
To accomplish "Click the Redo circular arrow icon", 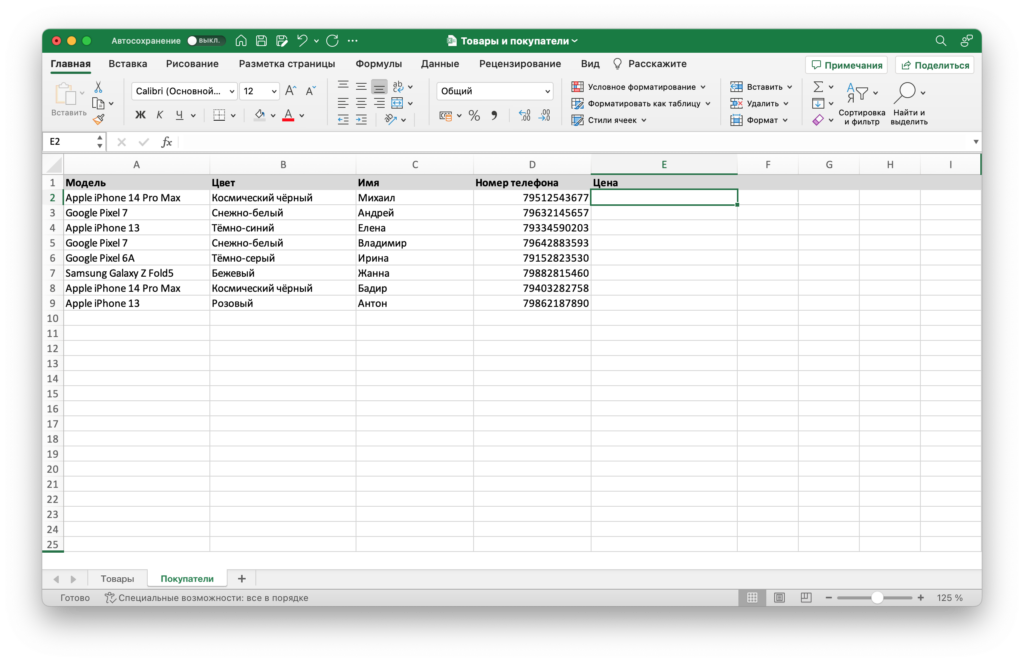I will (332, 40).
